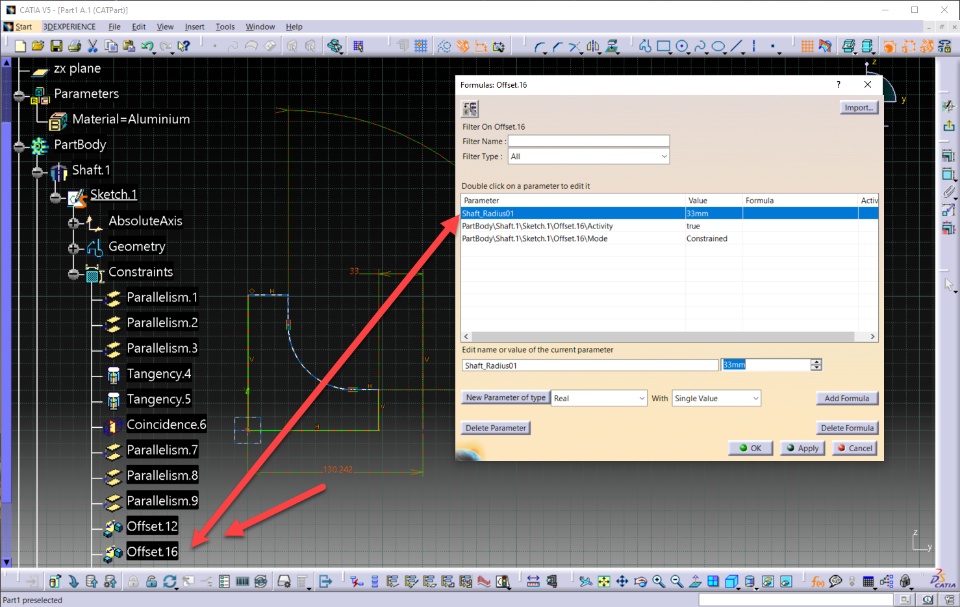The height and width of the screenshot is (607, 960).
Task: Click the parameter list horizontal scrollbar
Action: 669,337
